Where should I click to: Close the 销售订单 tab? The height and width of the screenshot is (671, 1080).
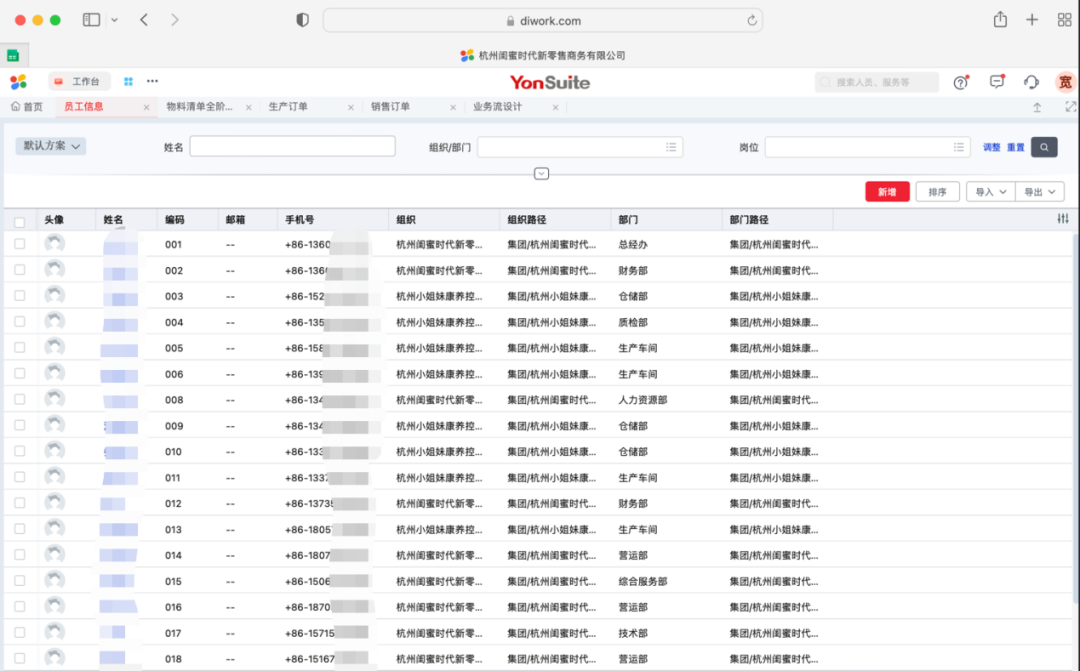point(453,107)
